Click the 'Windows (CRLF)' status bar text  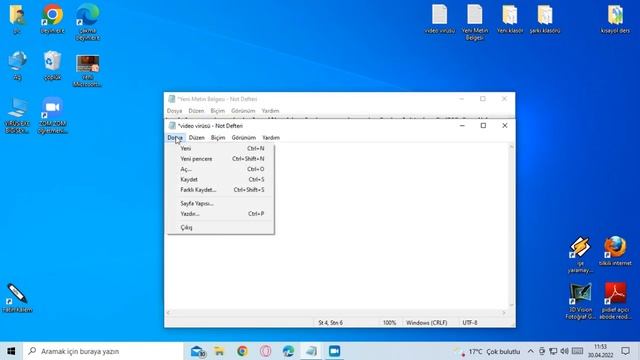(x=427, y=323)
